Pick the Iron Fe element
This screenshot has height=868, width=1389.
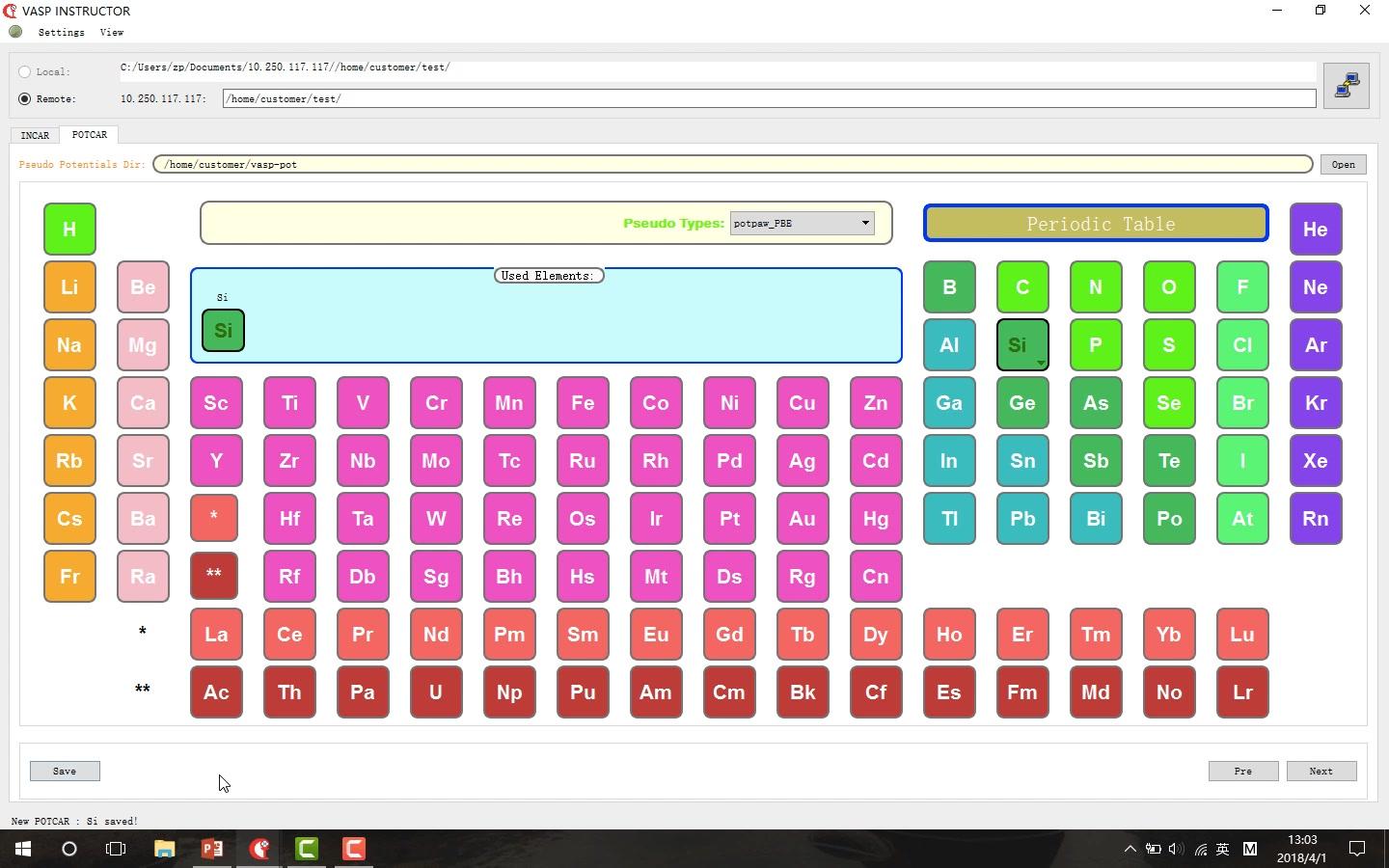[x=583, y=403]
